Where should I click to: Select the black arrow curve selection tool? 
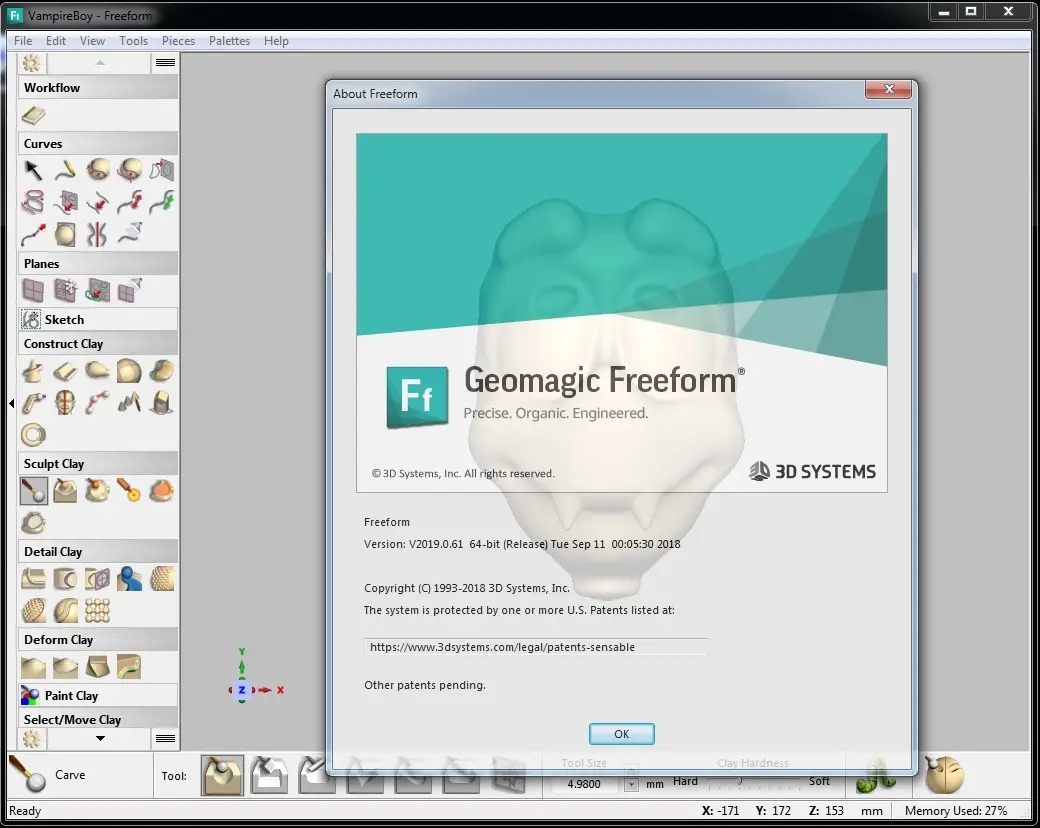point(32,171)
